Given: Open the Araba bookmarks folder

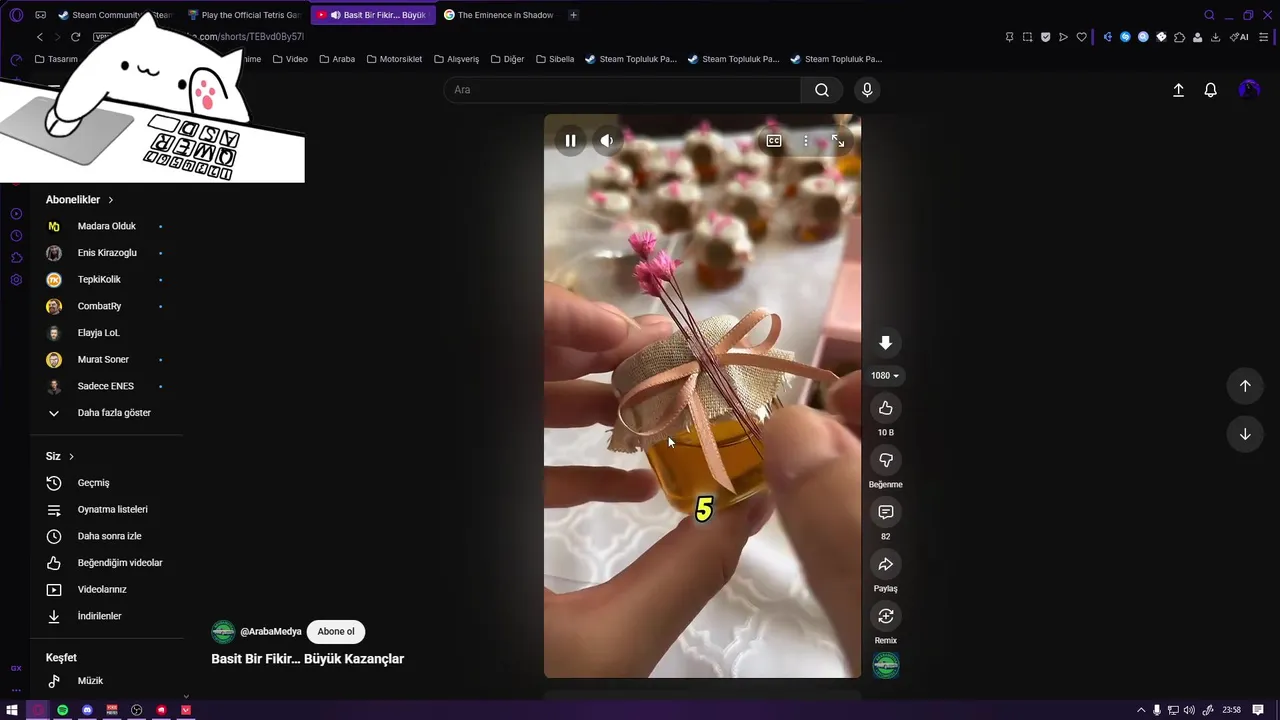Looking at the screenshot, I should click(x=337, y=59).
